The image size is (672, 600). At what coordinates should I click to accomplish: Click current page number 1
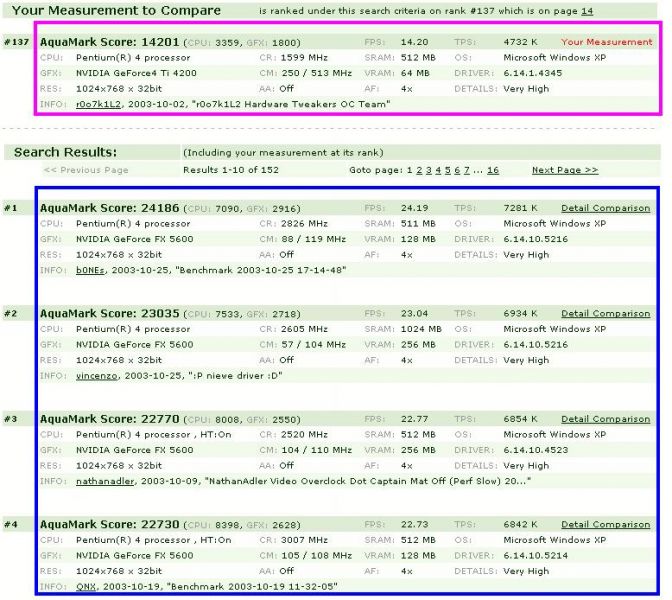point(410,170)
